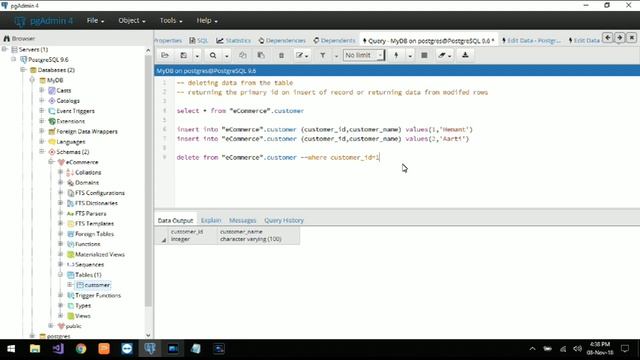Select the Query - MyDB tab

(x=428, y=40)
